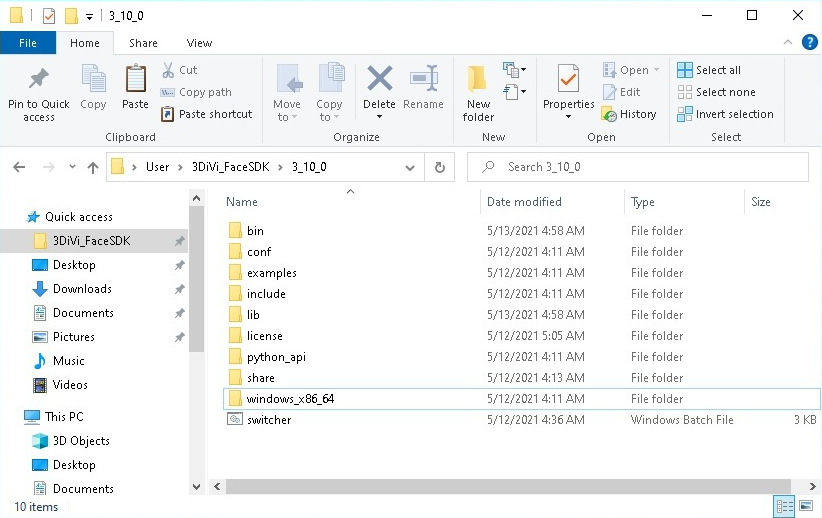Open Downloads in navigation pane

[82, 289]
